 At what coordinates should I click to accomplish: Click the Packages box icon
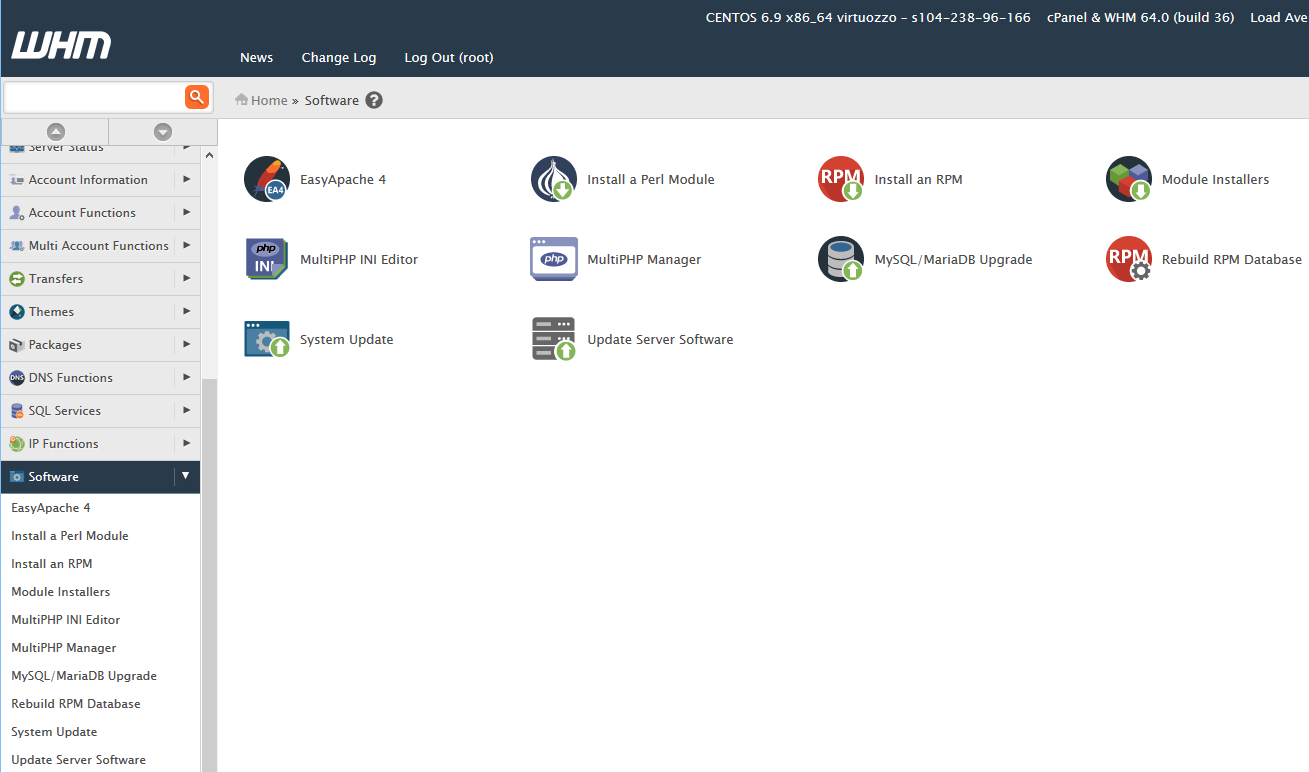click(17, 345)
